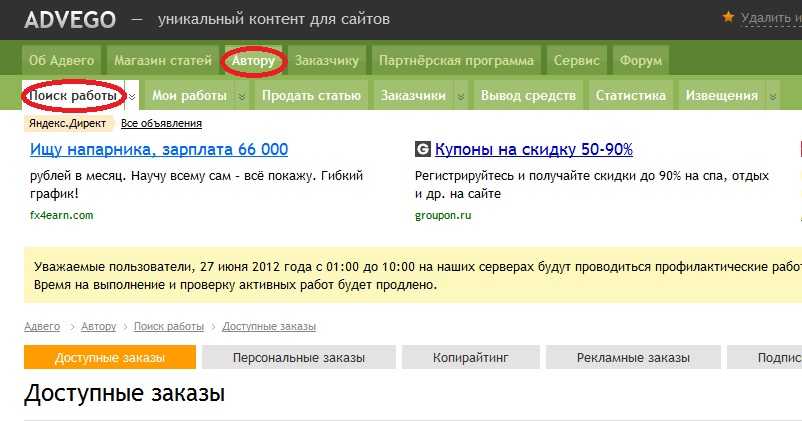Open ad Ищу напарника, зарплата 66 000
This screenshot has width=802, height=421.
[x=159, y=149]
